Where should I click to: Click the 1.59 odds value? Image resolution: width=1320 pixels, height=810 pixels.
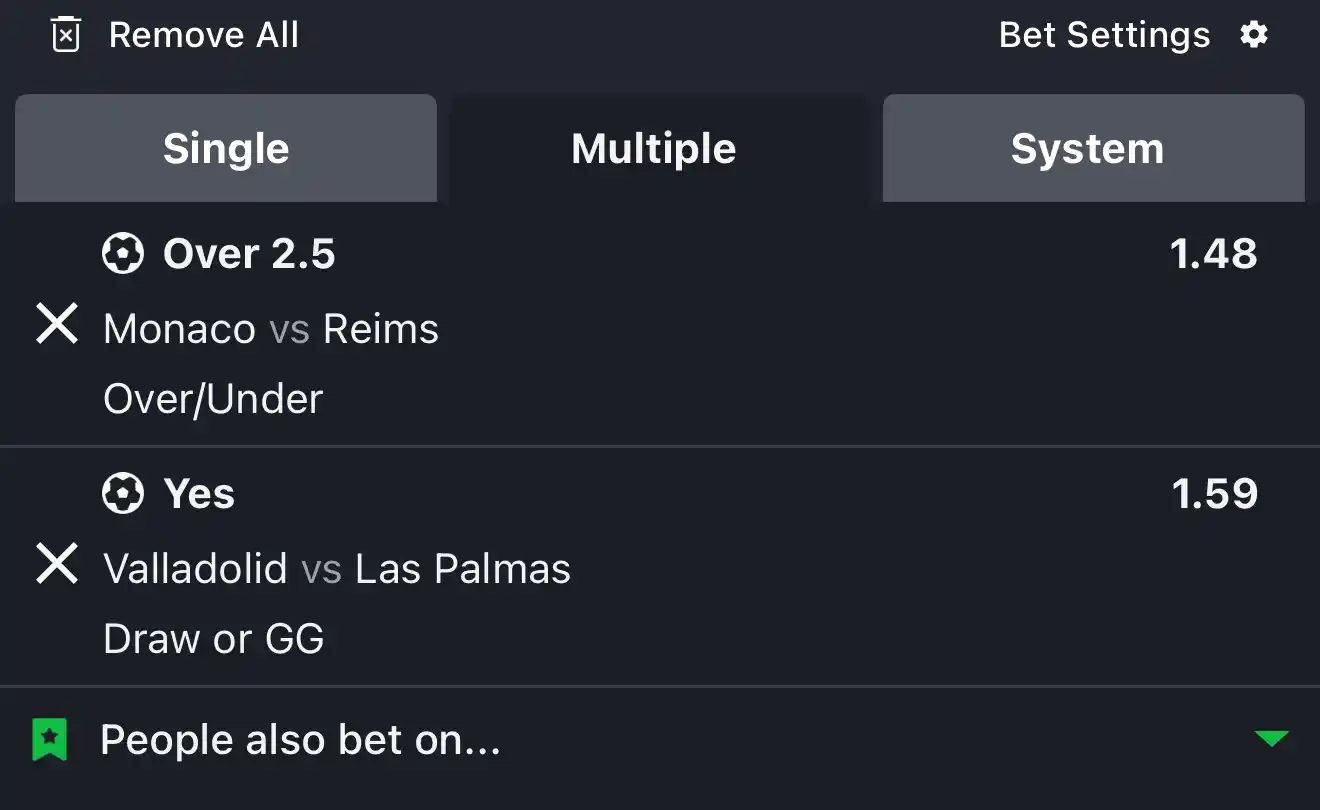point(1215,494)
